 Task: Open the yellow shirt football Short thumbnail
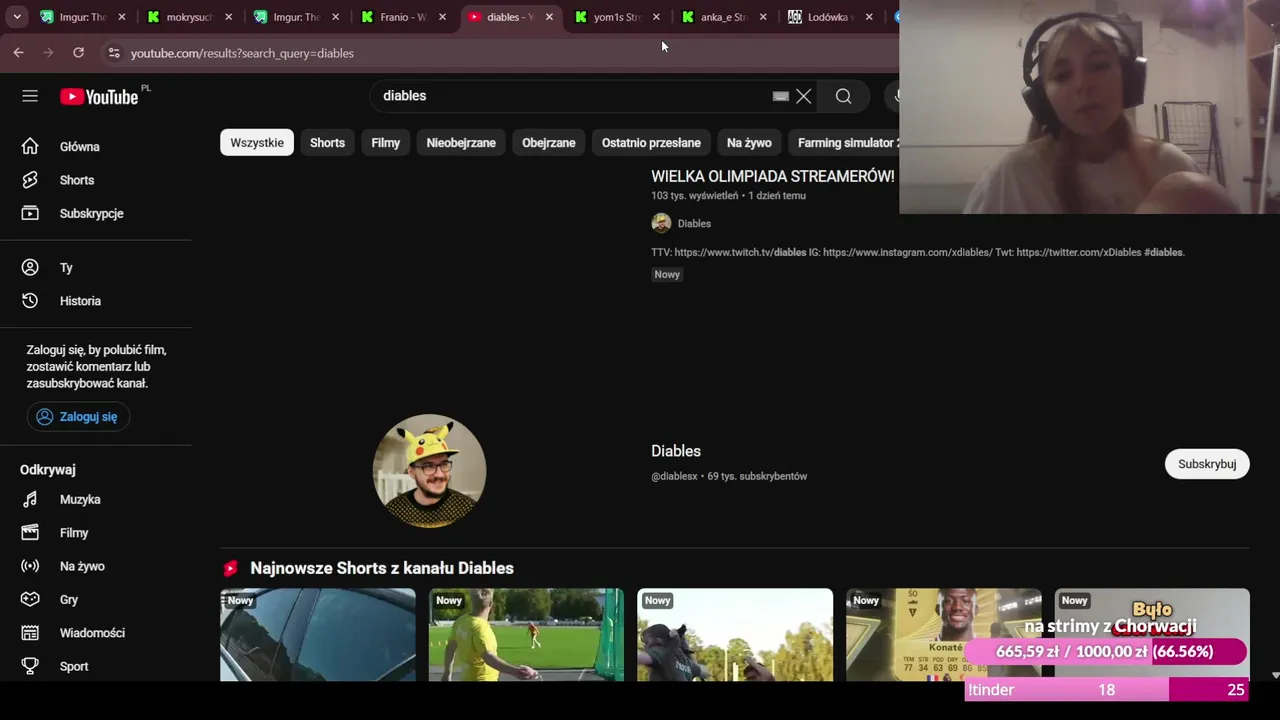pyautogui.click(x=526, y=635)
